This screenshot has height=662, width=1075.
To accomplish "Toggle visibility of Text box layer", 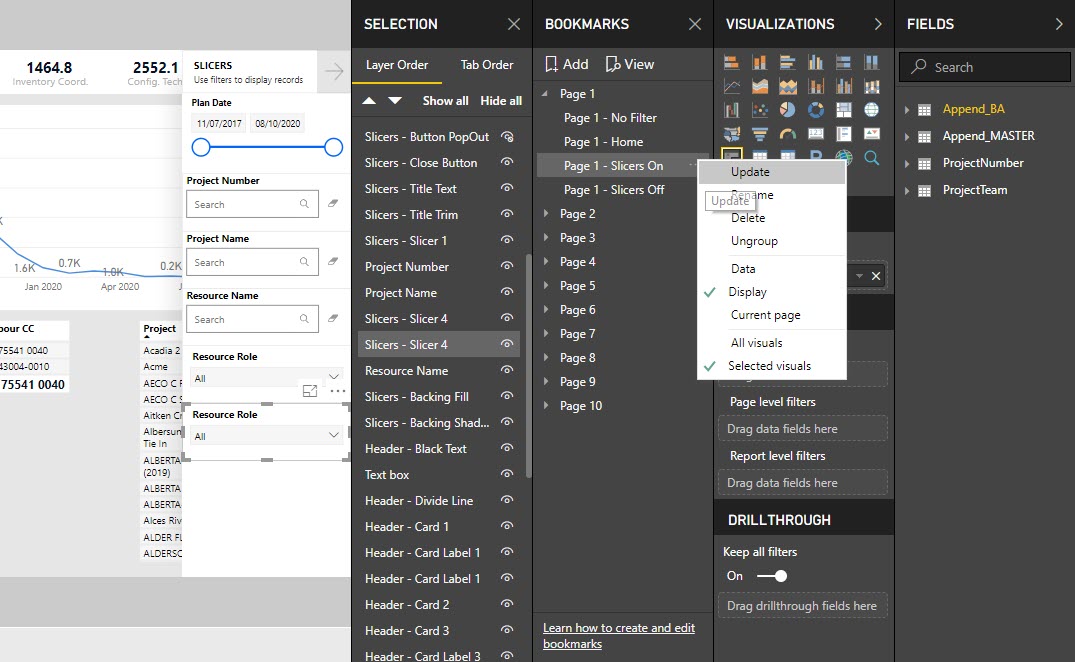I will point(507,475).
